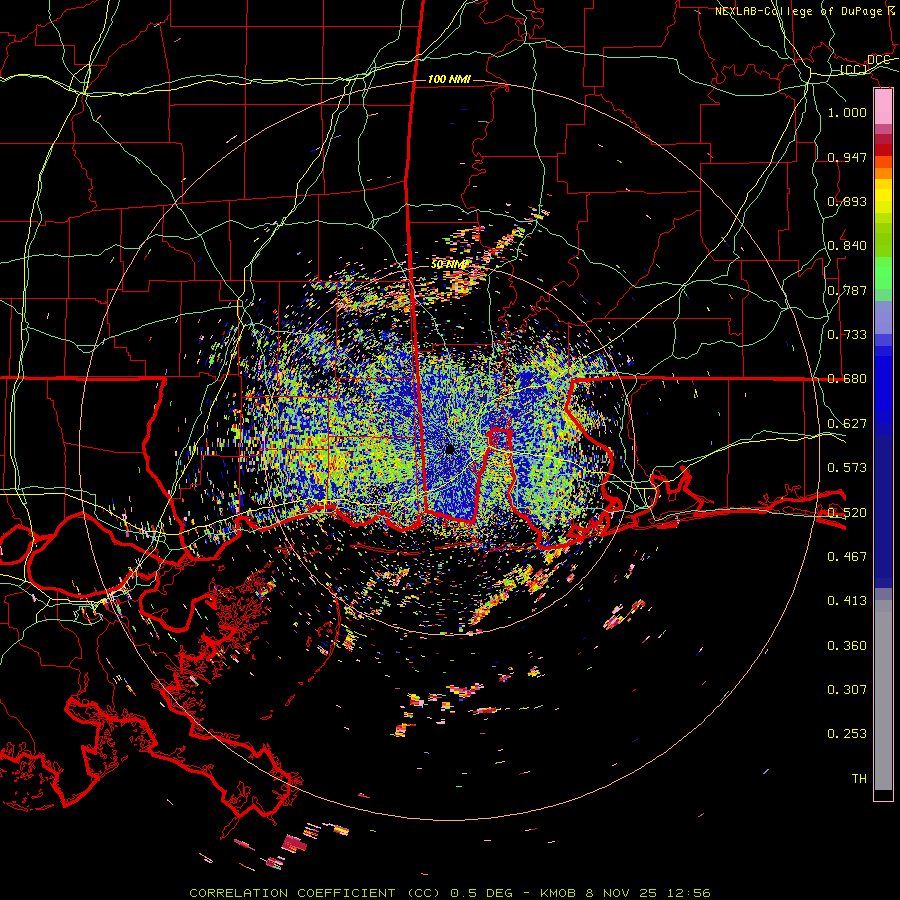900x900 pixels.
Task: Click the CORRELATION COEFFICIENT caption text
Action: coord(292,893)
